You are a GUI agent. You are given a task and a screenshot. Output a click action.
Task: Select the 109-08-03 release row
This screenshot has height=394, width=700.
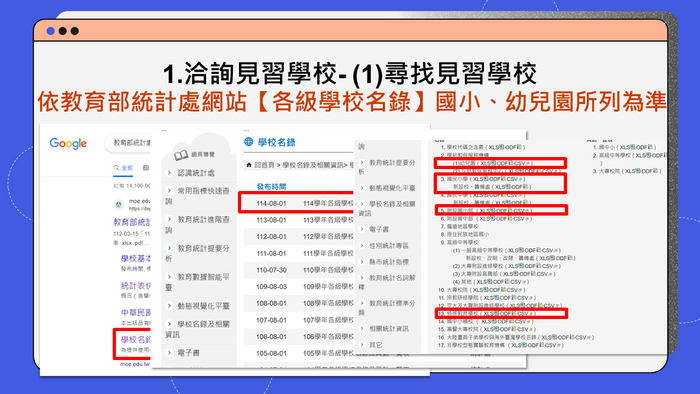[x=298, y=286]
